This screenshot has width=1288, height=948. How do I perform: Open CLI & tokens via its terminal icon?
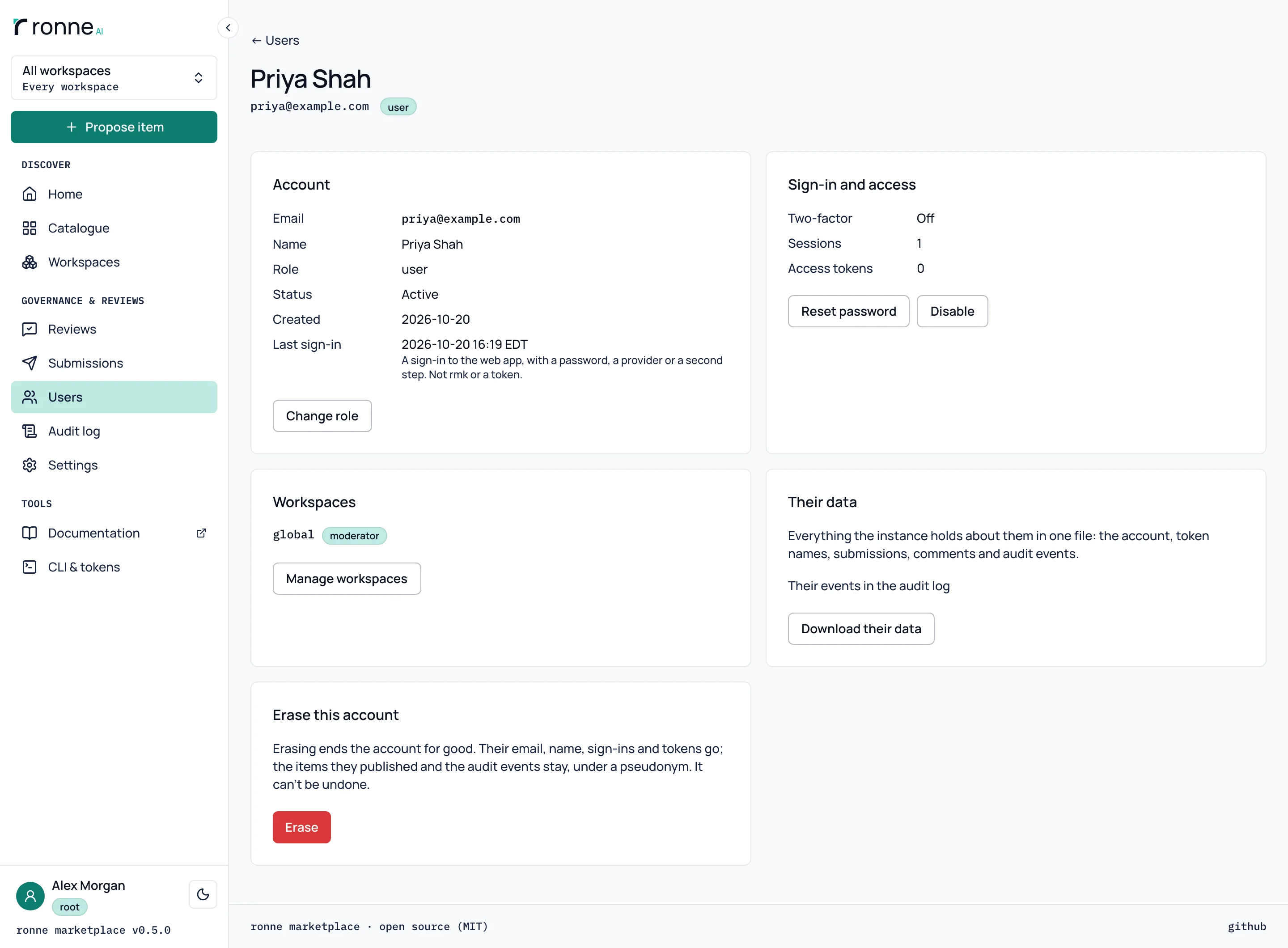tap(29, 567)
